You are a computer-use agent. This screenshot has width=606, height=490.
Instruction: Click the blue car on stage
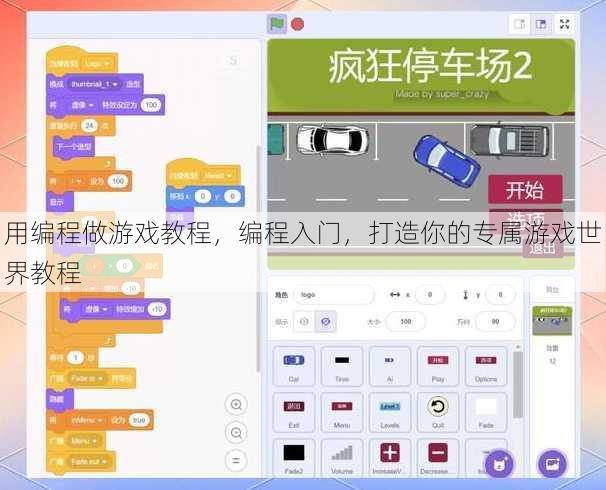447,161
